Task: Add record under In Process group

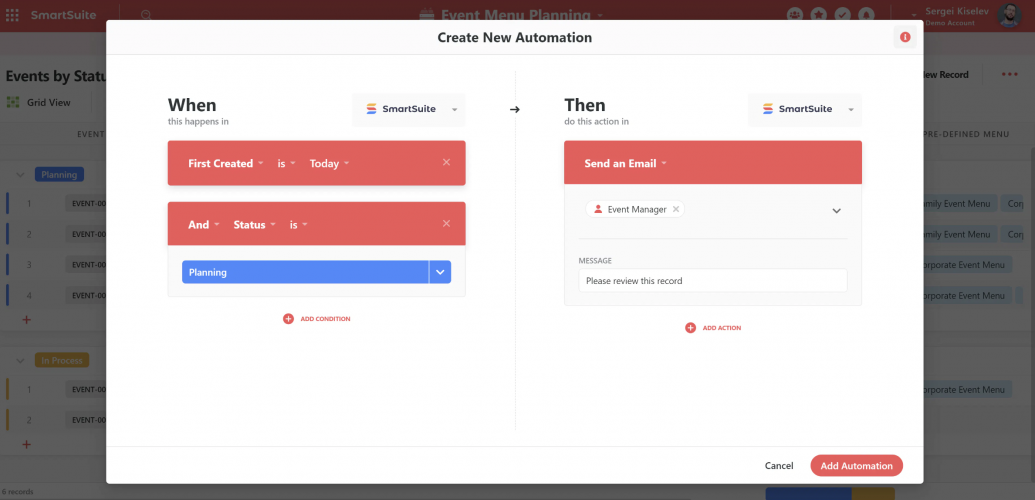Action: coord(26,445)
